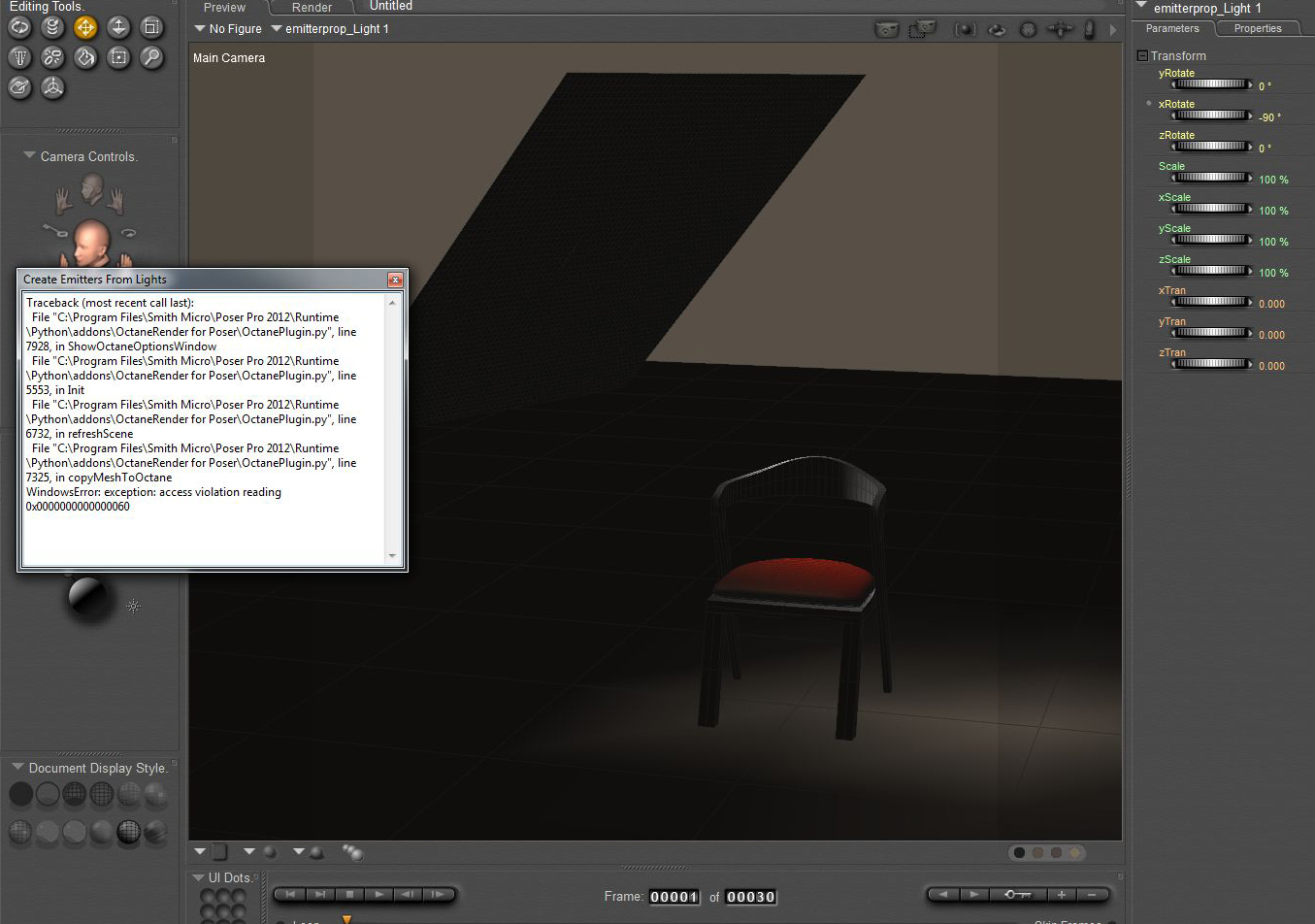This screenshot has width=1315, height=924.
Task: Click the Untitled document title
Action: point(391,6)
